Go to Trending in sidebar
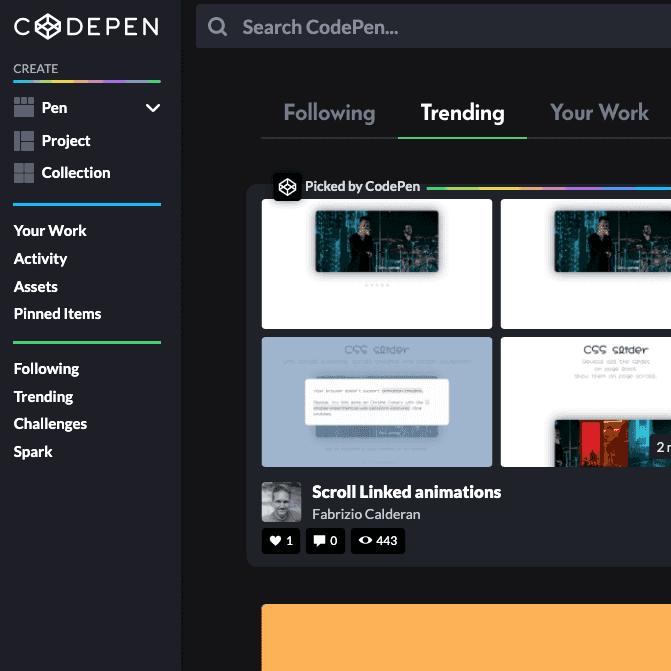671x671 pixels. (43, 397)
